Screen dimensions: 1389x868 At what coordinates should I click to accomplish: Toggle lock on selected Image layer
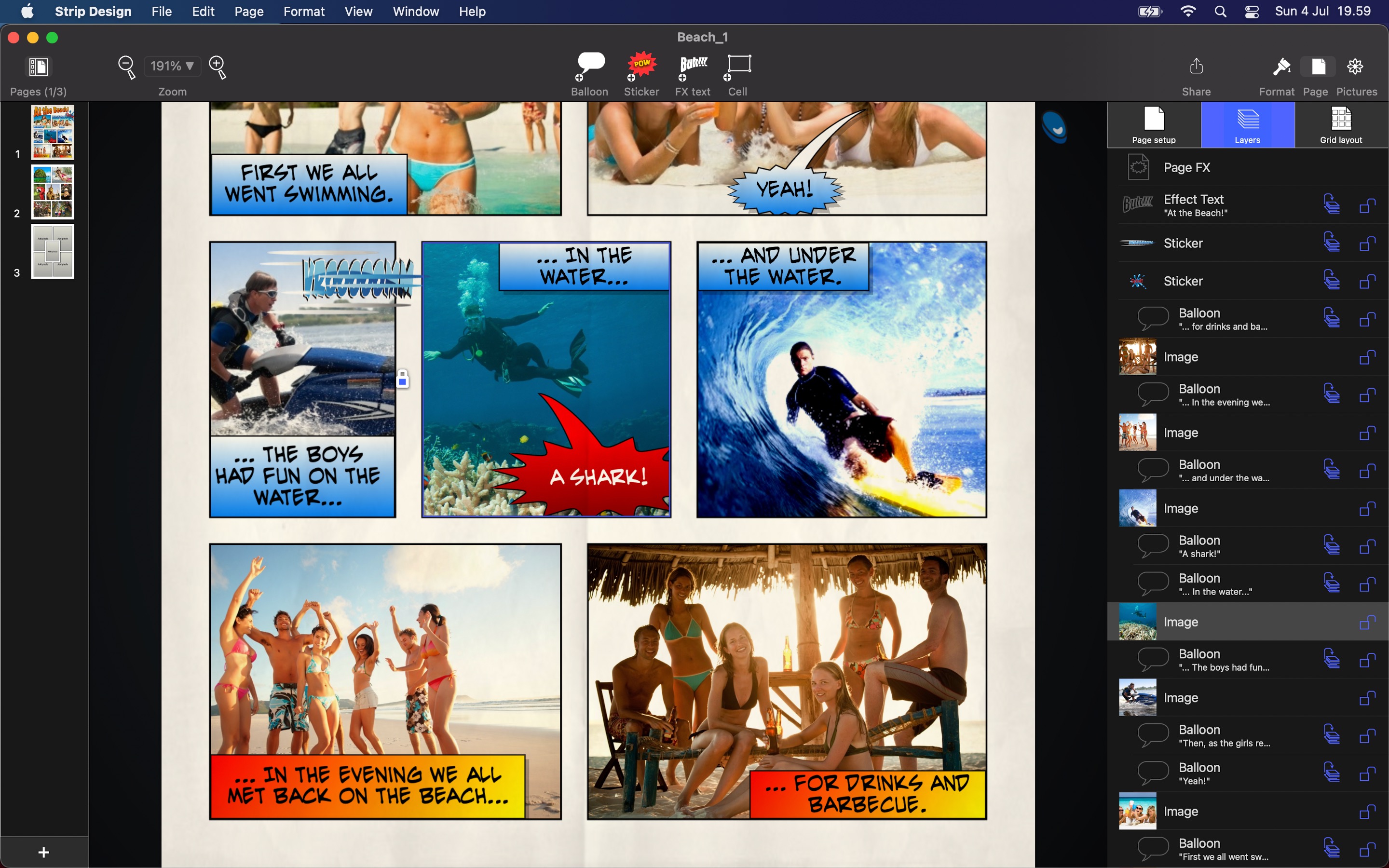[1367, 622]
